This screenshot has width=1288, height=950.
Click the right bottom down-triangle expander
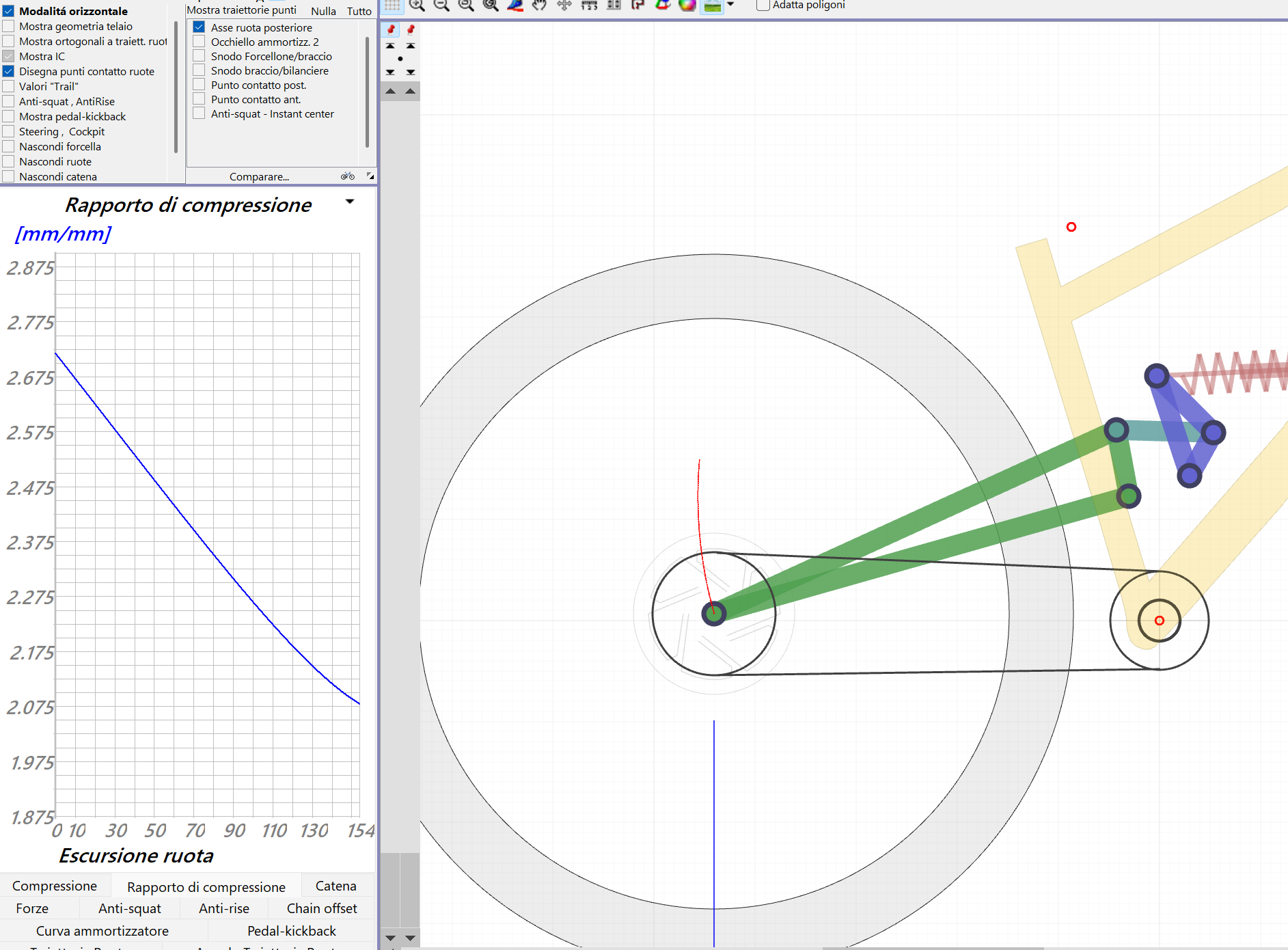tap(411, 938)
